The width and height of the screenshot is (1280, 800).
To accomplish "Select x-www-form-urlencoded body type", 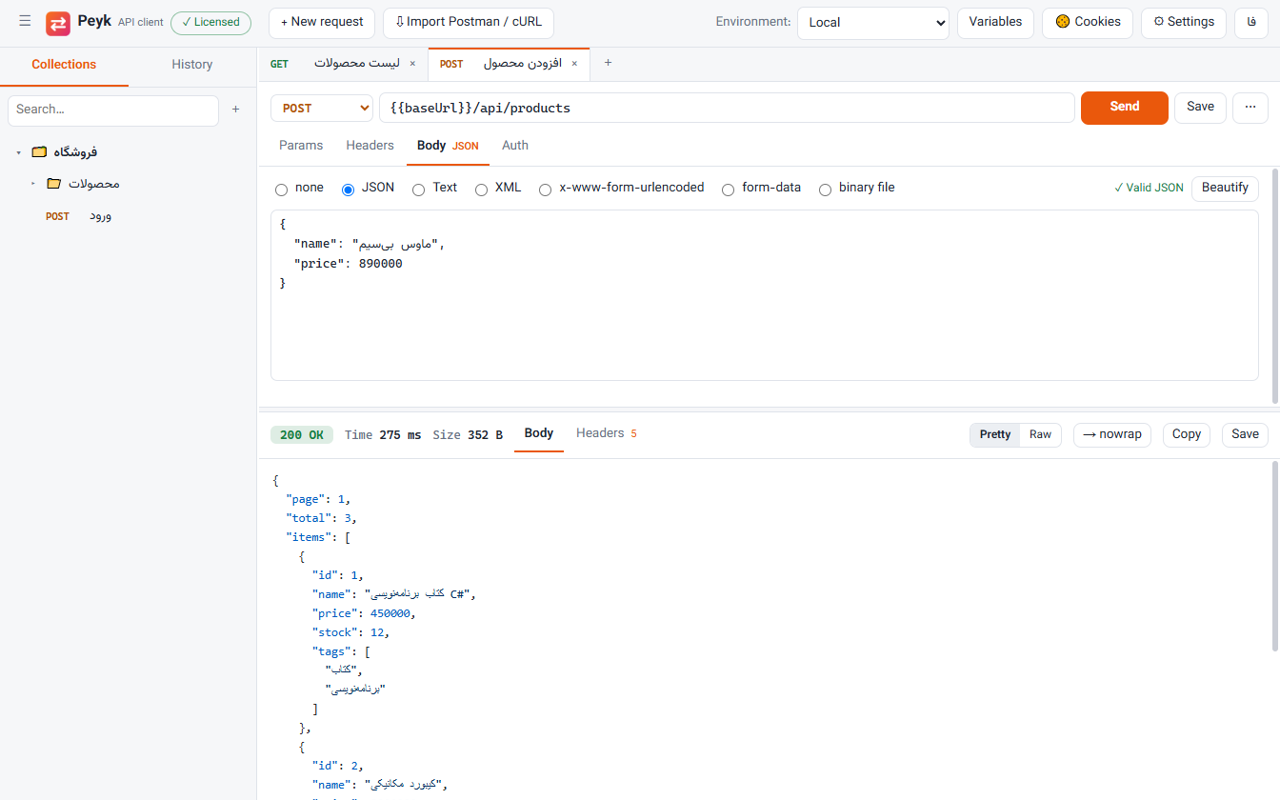I will [545, 189].
